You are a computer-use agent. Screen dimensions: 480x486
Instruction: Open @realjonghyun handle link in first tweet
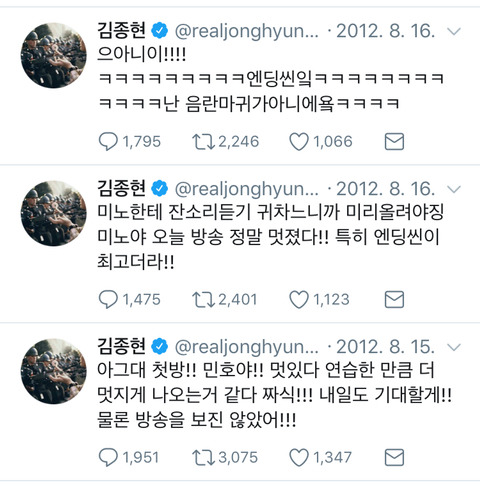(x=247, y=31)
